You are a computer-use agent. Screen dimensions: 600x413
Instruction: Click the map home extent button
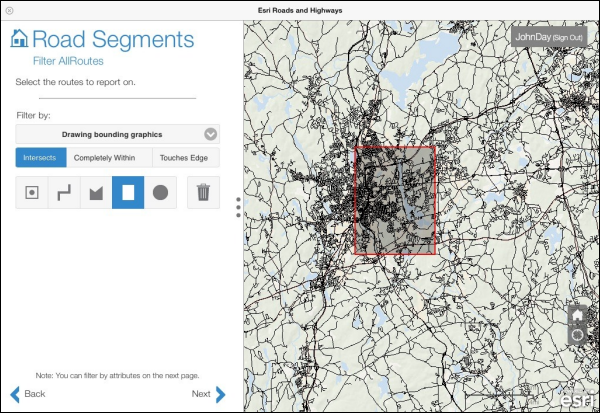click(x=577, y=315)
